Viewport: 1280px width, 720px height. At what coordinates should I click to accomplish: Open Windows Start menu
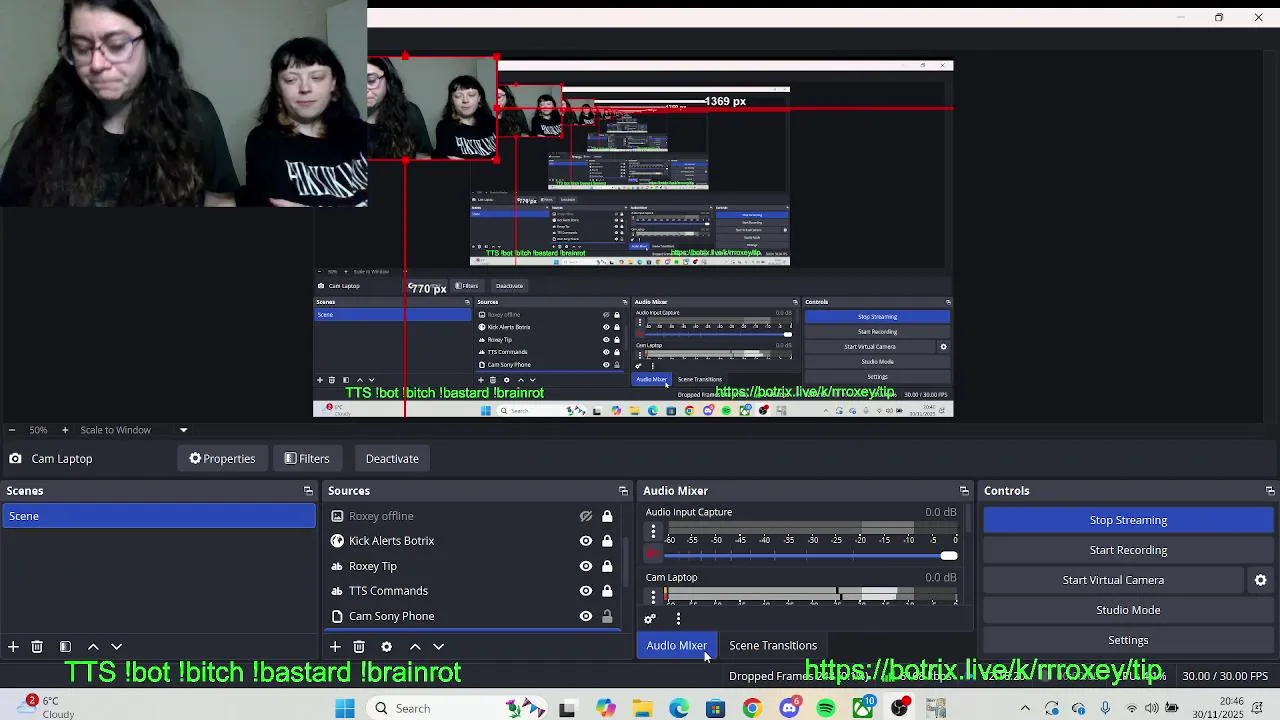[345, 708]
